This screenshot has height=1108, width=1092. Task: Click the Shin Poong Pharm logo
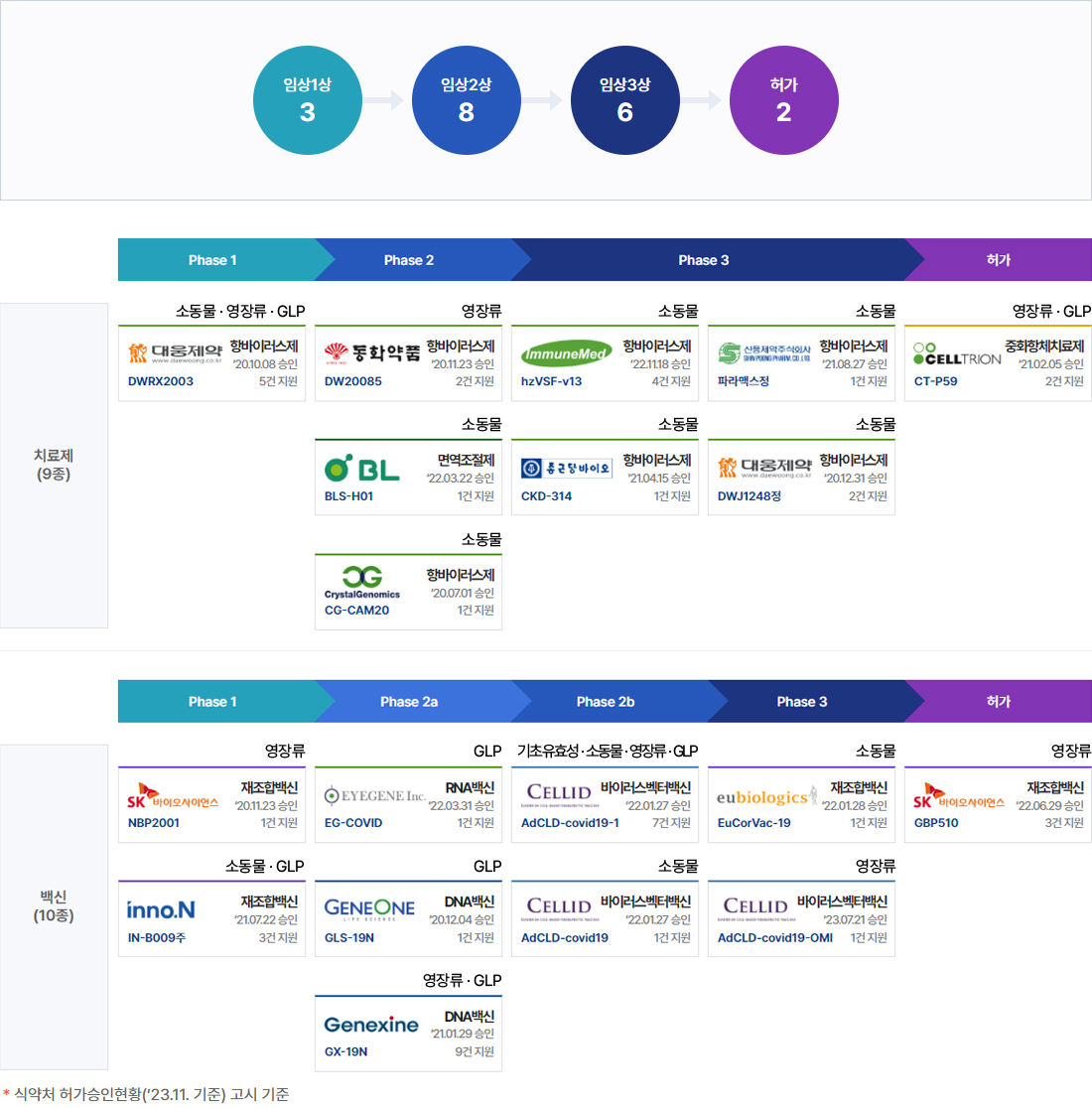pyautogui.click(x=764, y=353)
